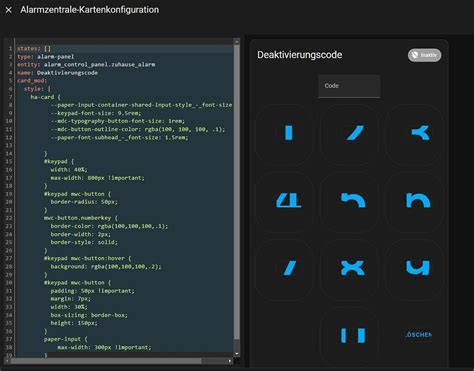Viewport: 474px width, 371px height.
Task: Click the 'Deaktivierungscode' card heading
Action: (x=299, y=55)
